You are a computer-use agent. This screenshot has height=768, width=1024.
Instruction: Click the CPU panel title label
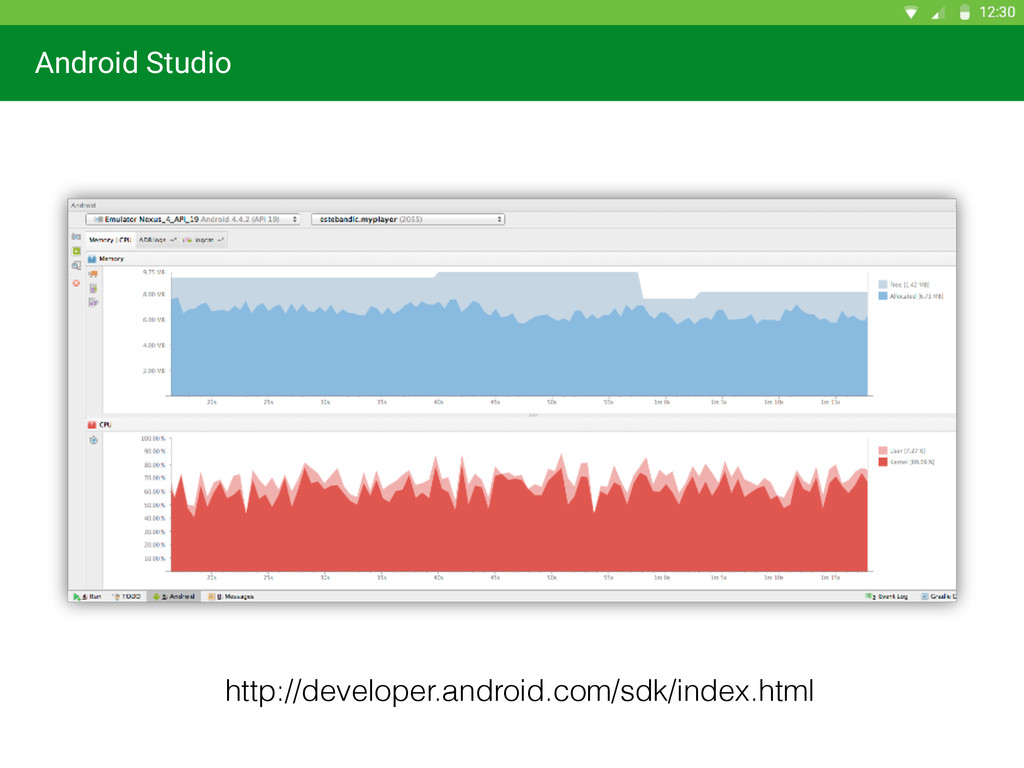[105, 424]
